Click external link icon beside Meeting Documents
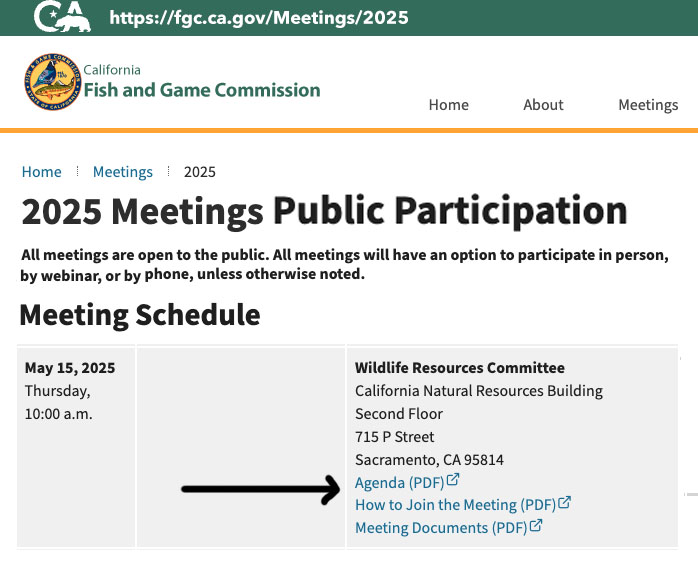Viewport: 698px width, 562px height. pyautogui.click(x=536, y=525)
